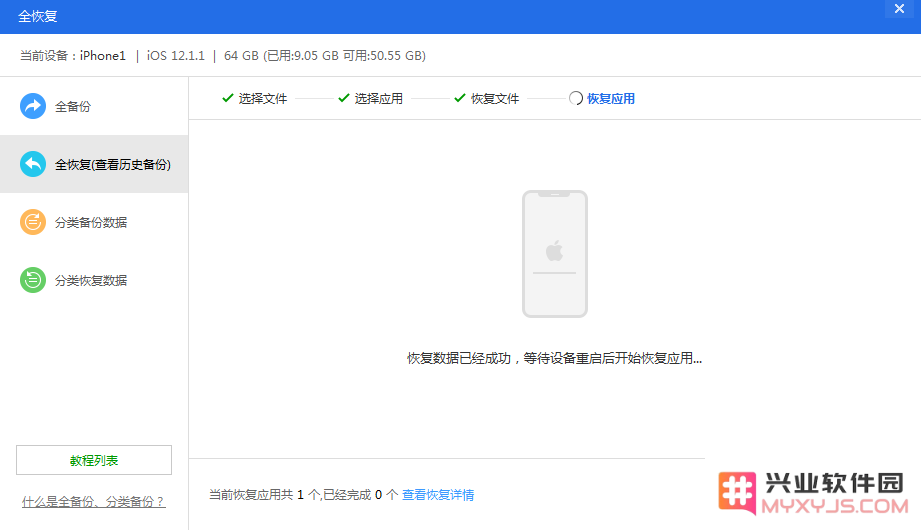The image size is (921, 530).
Task: Open 分类备份数据 from the sidebar
Action: (94, 222)
